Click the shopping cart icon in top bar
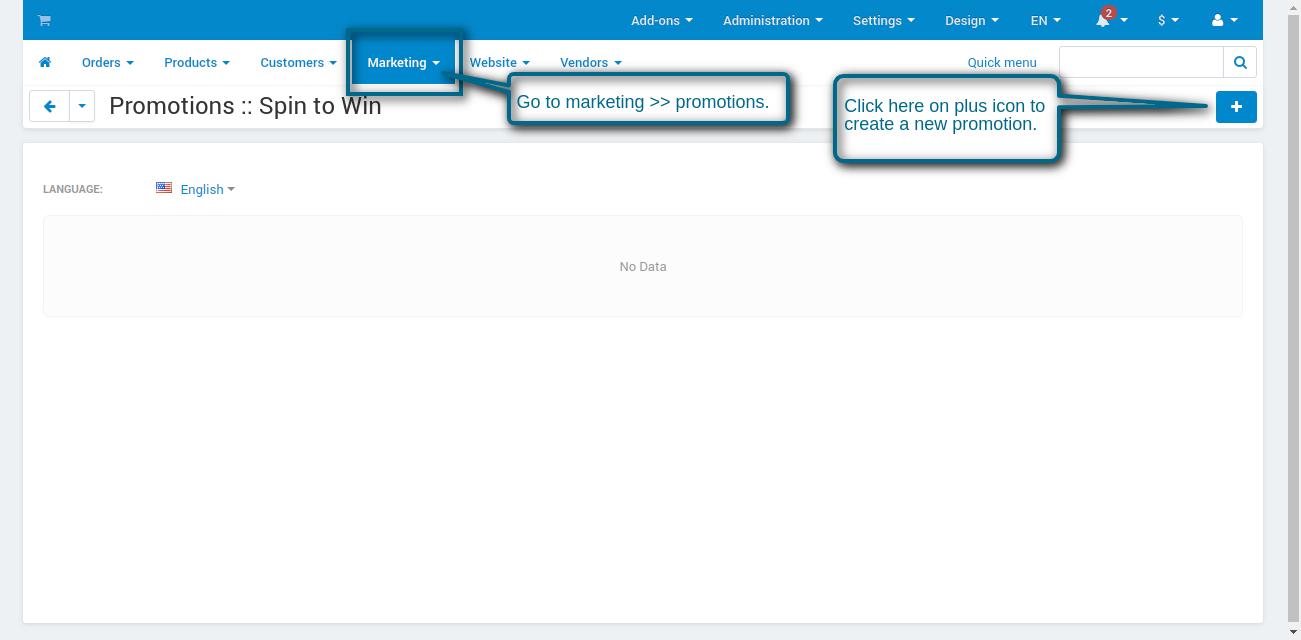Image resolution: width=1301 pixels, height=640 pixels. pyautogui.click(x=44, y=20)
